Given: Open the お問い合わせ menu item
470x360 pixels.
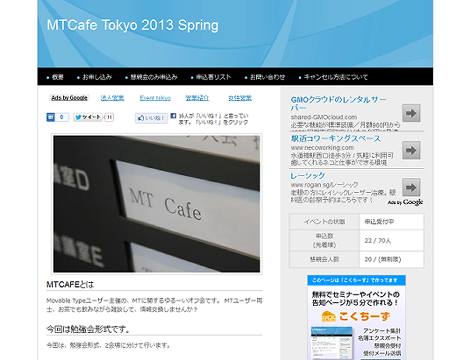Looking at the screenshot, I should [x=267, y=77].
